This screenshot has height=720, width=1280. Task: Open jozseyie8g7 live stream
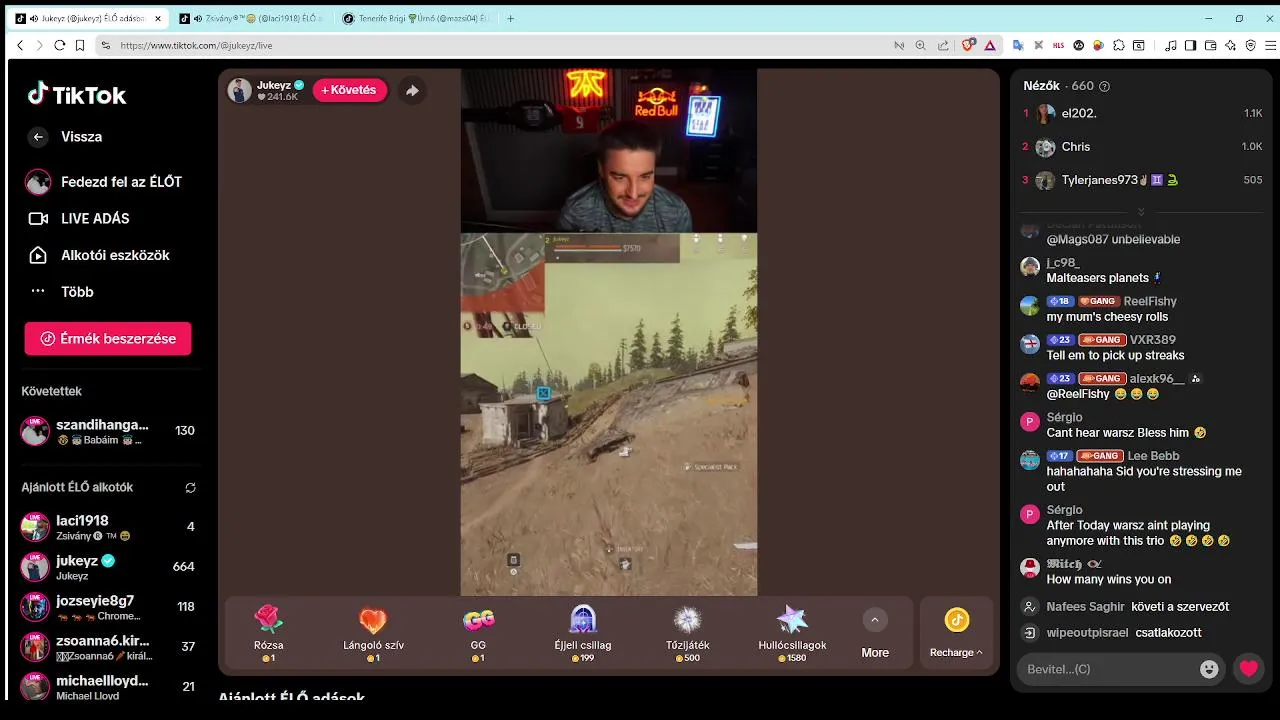click(108, 607)
